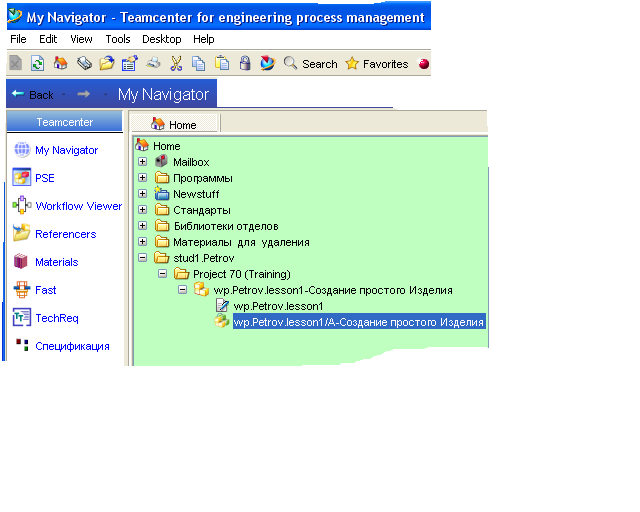The width and height of the screenshot is (640, 512).
Task: Click the Workflow Viewer sidebar icon
Action: (22, 205)
